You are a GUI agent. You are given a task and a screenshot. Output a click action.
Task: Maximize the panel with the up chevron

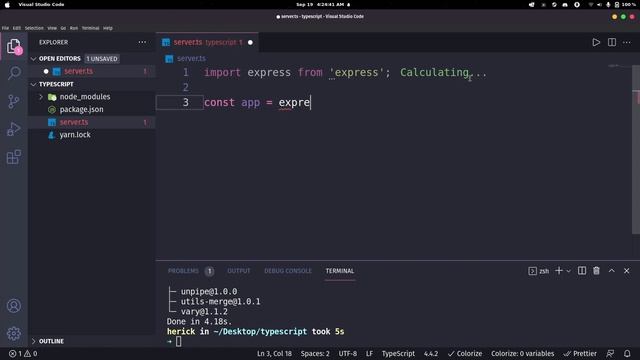611,271
